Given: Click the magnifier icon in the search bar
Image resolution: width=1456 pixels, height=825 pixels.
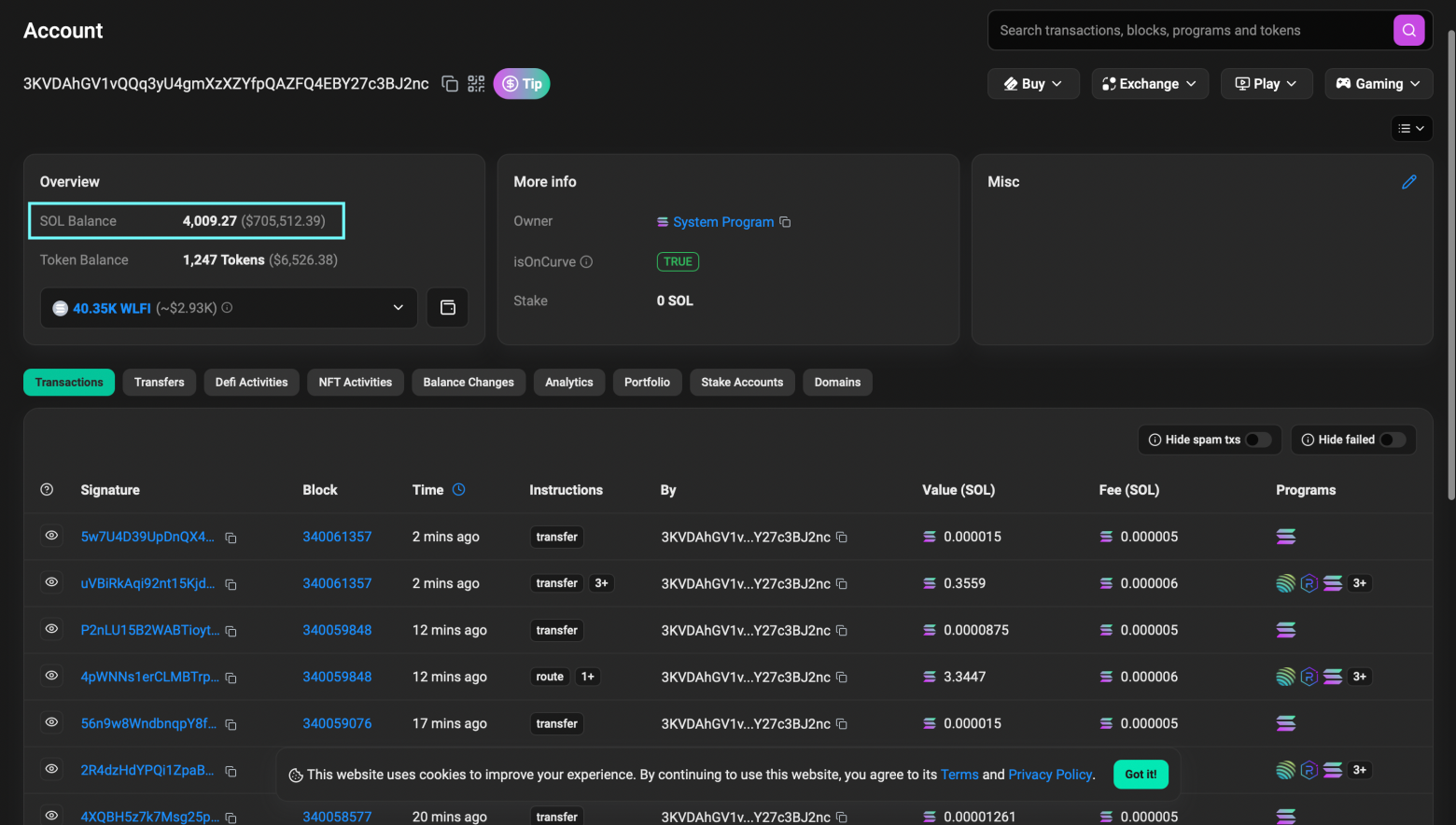Looking at the screenshot, I should pyautogui.click(x=1408, y=30).
